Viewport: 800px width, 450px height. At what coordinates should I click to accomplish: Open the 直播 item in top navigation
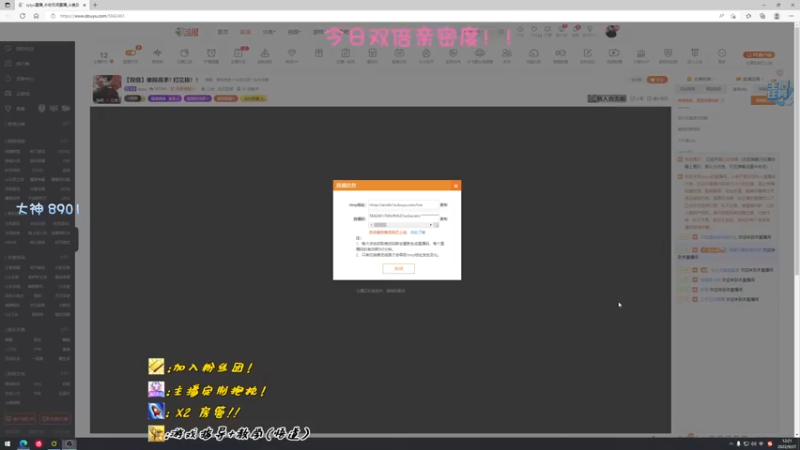pyautogui.click(x=245, y=32)
